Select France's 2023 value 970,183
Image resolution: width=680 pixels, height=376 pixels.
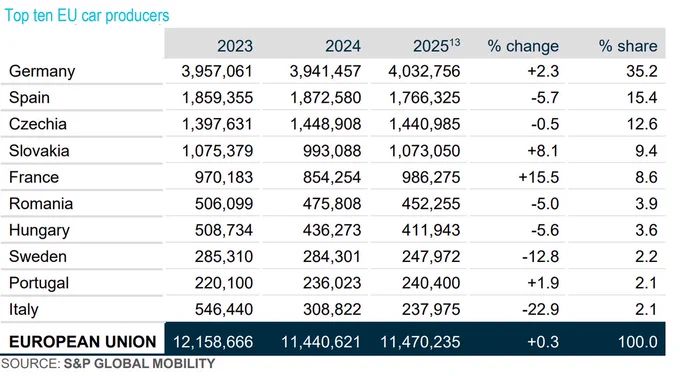coord(224,177)
